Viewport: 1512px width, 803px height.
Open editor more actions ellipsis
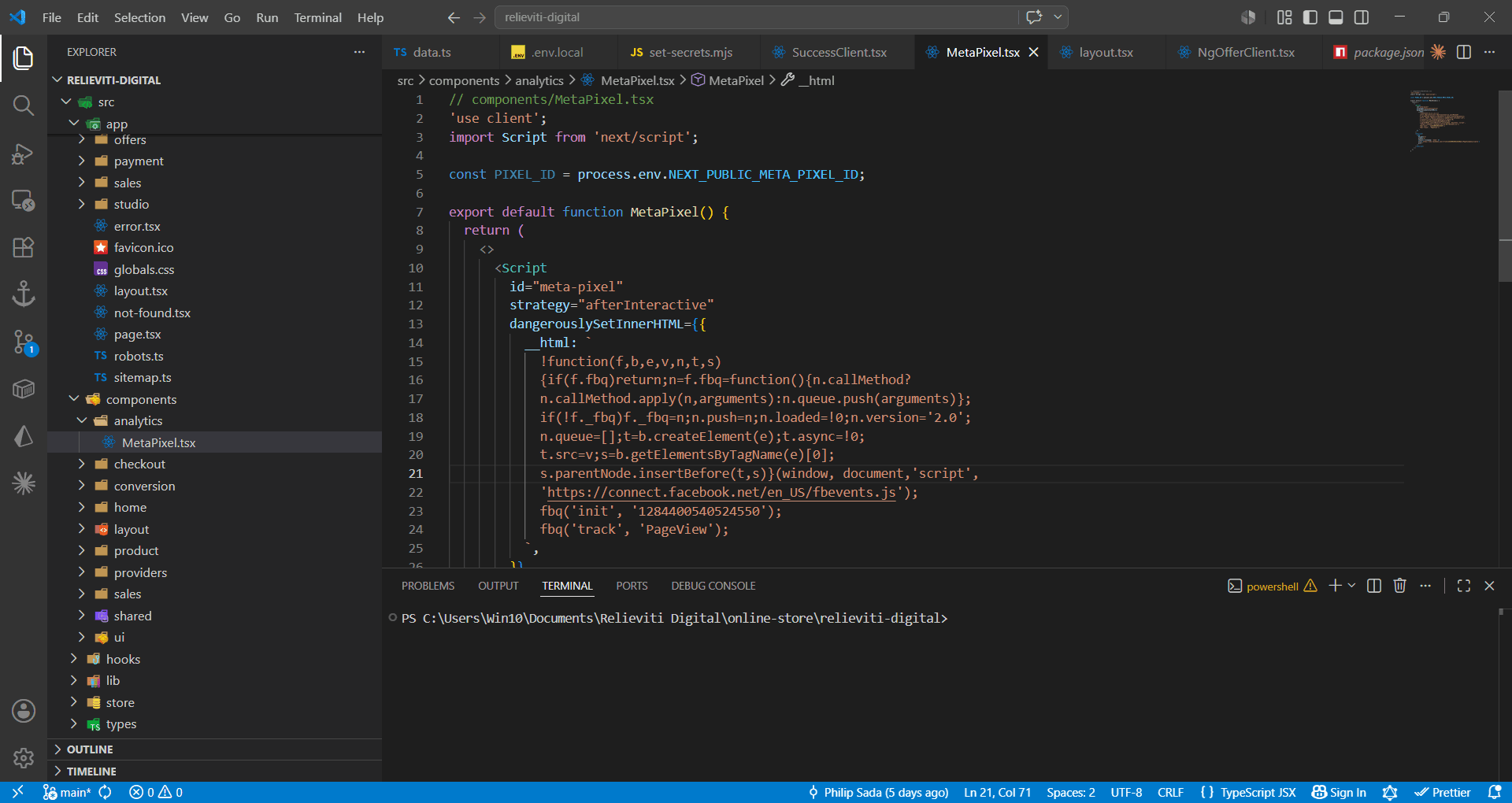click(1489, 52)
